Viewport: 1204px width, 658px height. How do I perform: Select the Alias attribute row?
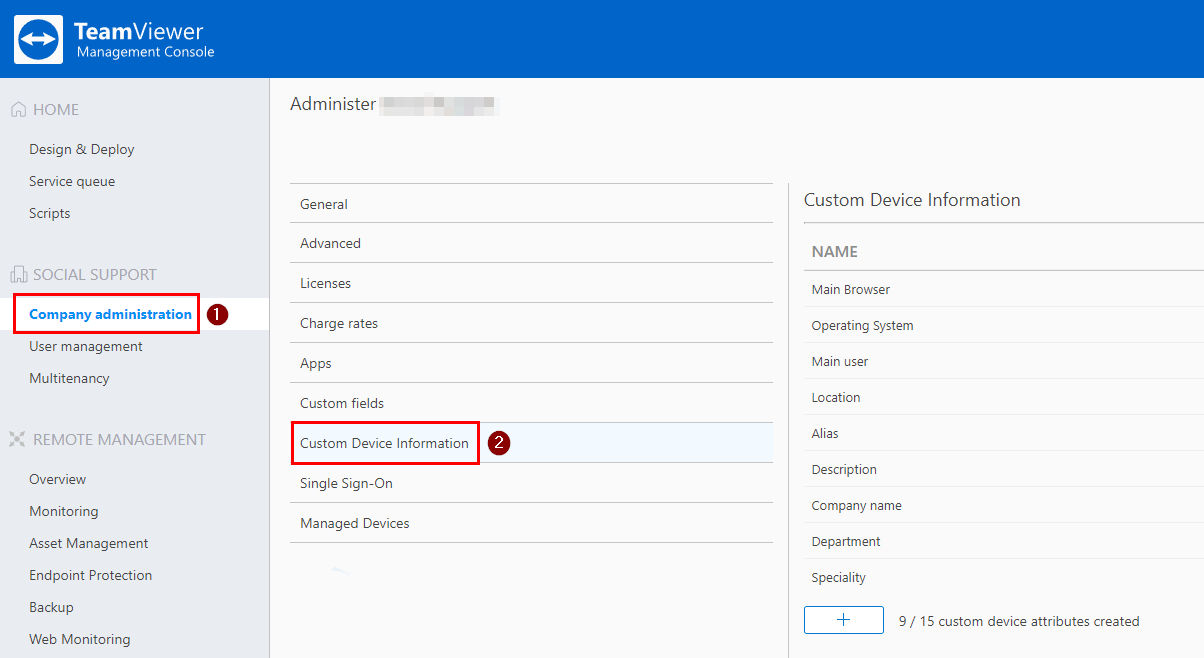click(x=1004, y=433)
